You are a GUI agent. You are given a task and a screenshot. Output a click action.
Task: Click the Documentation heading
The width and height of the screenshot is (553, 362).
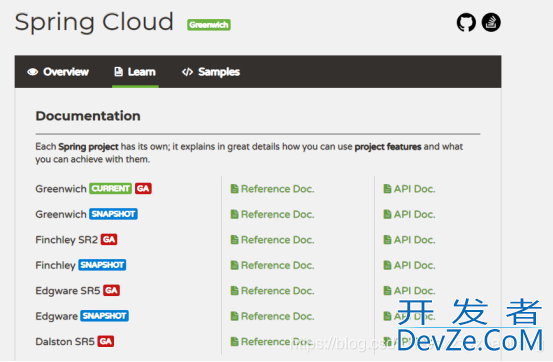click(x=88, y=116)
